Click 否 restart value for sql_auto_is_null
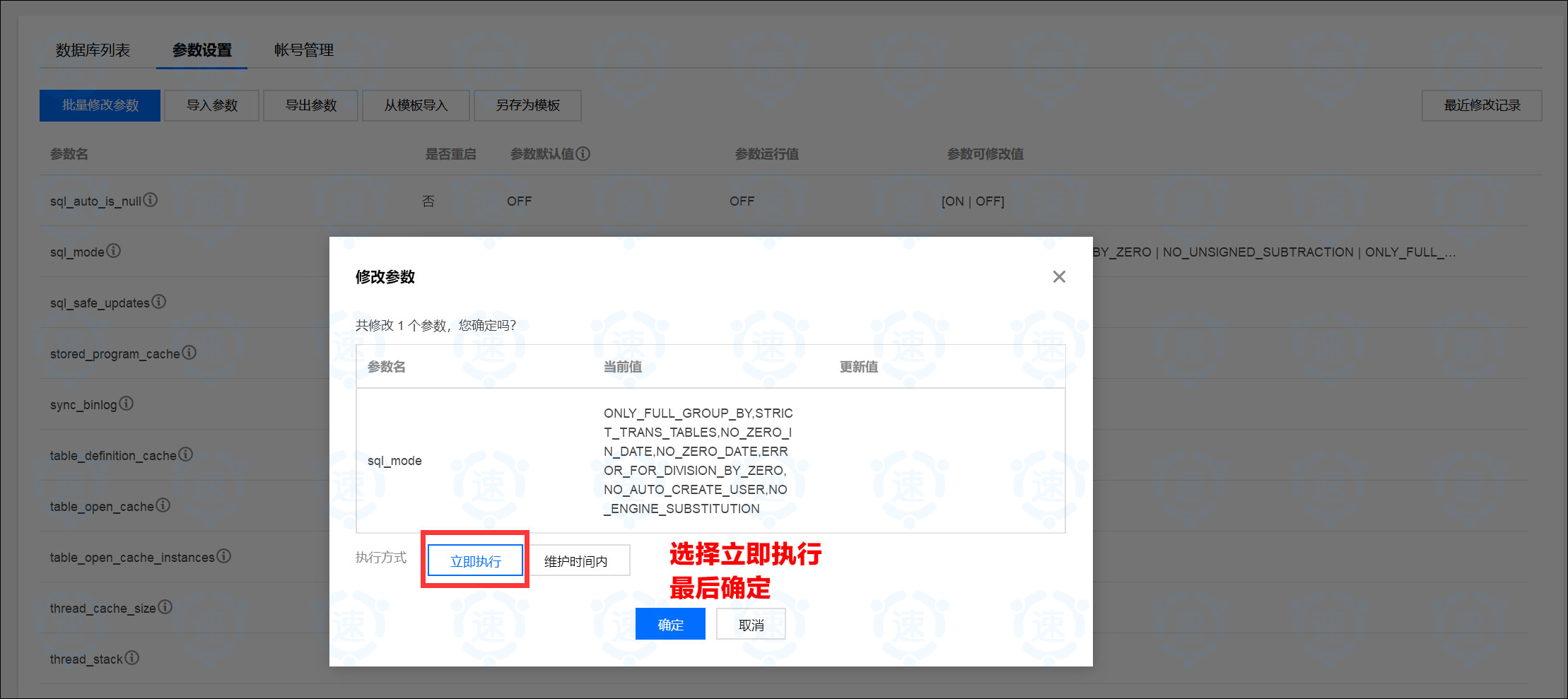 pos(428,201)
